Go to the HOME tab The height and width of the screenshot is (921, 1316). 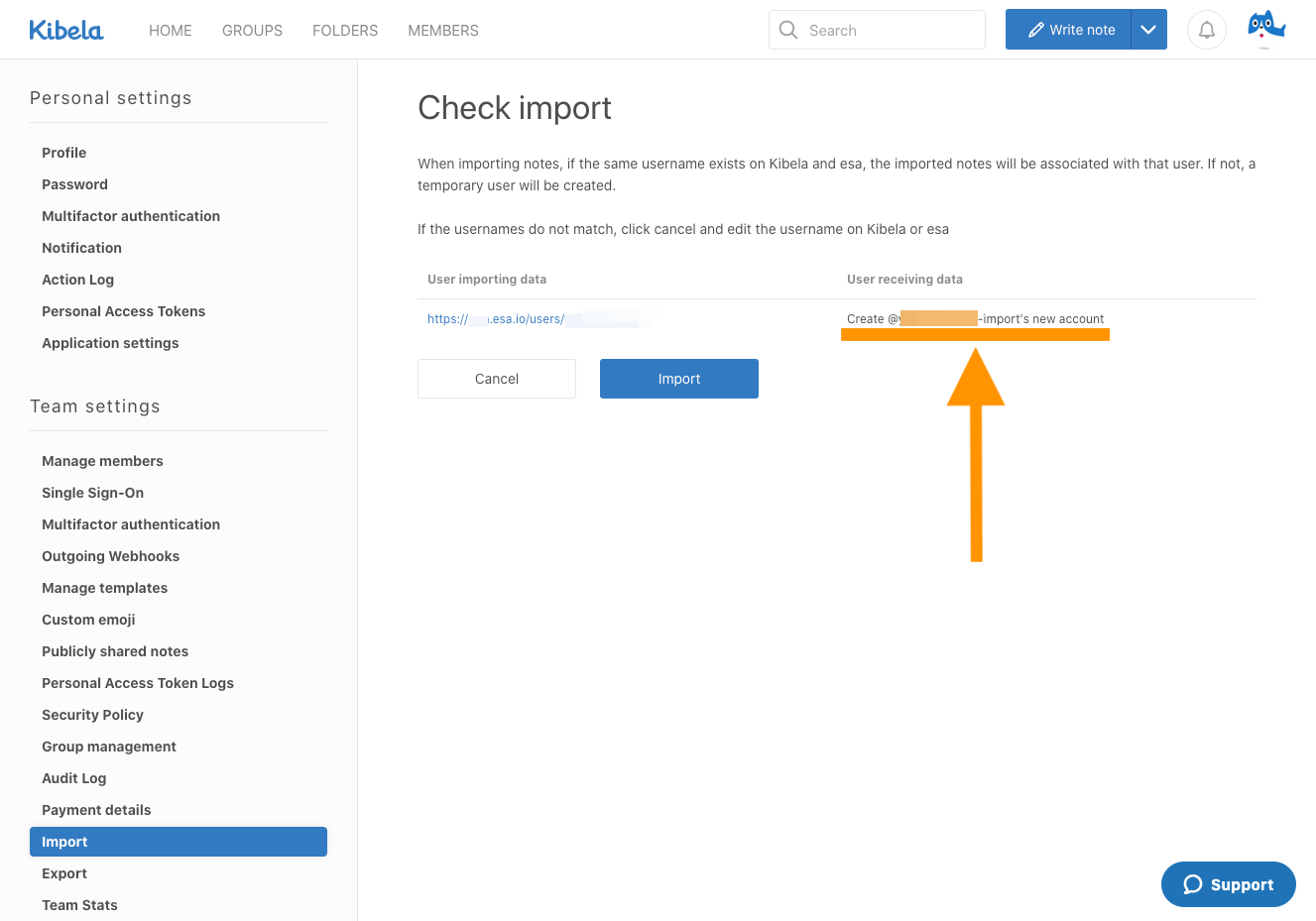pyautogui.click(x=171, y=31)
